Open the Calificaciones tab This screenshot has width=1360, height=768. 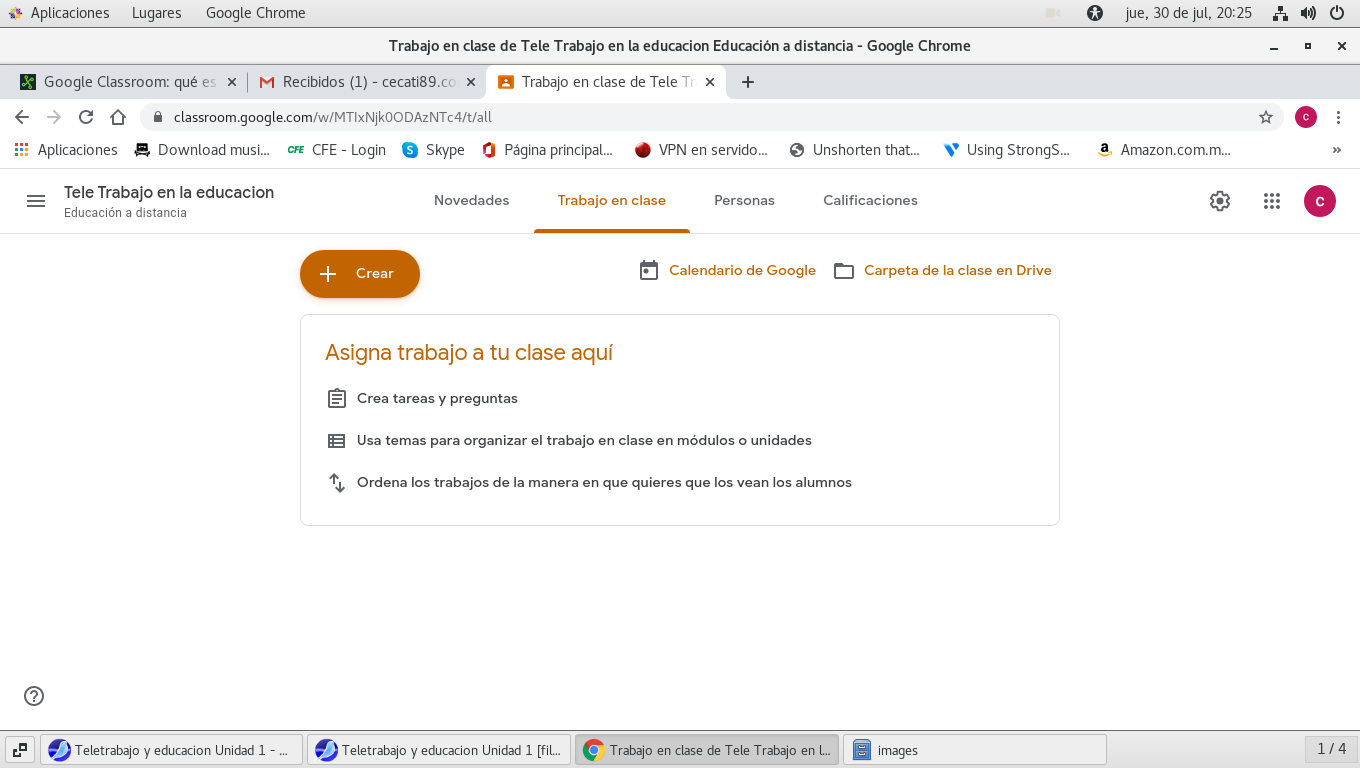870,200
